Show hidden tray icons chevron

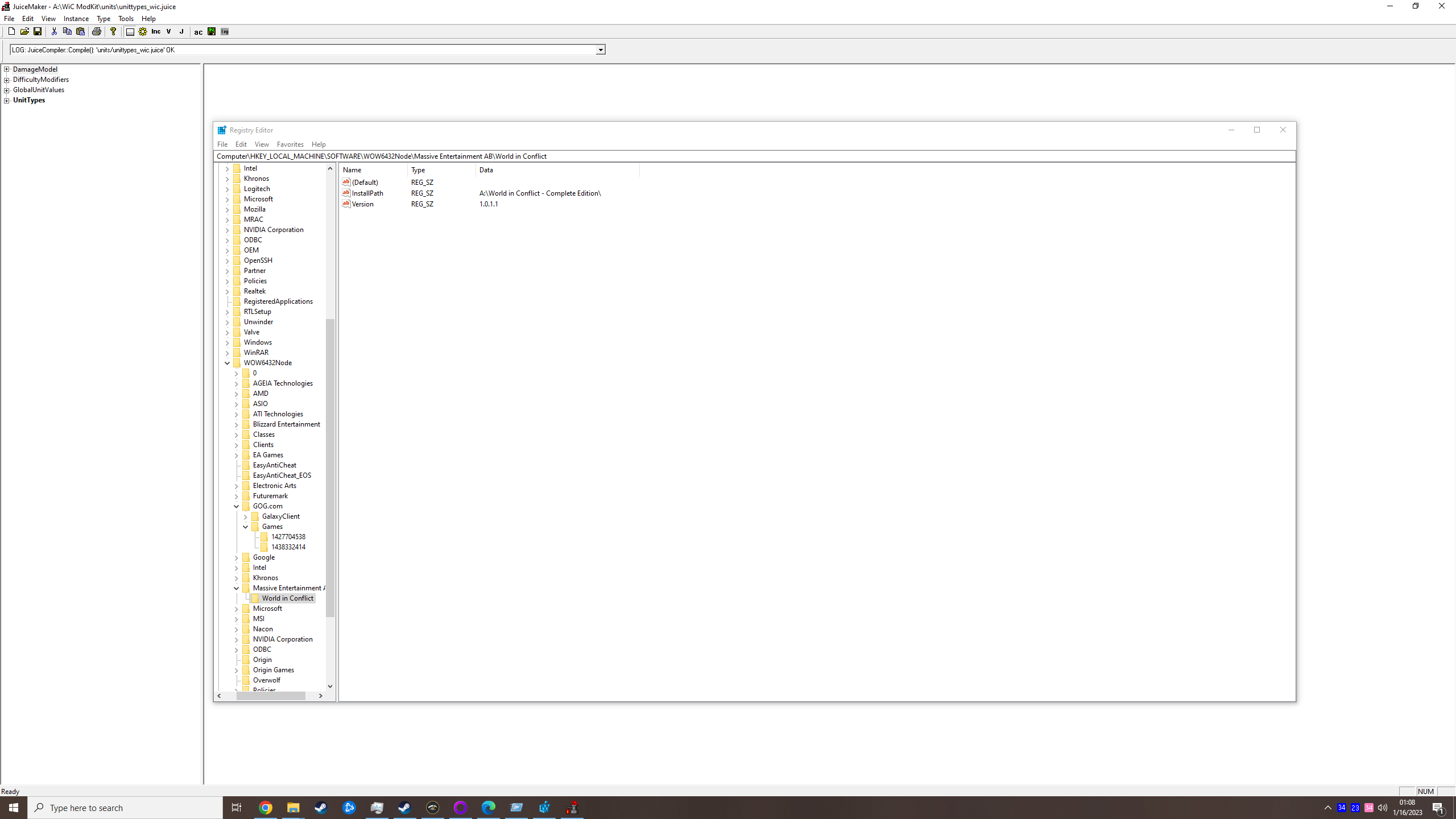coord(1328,808)
